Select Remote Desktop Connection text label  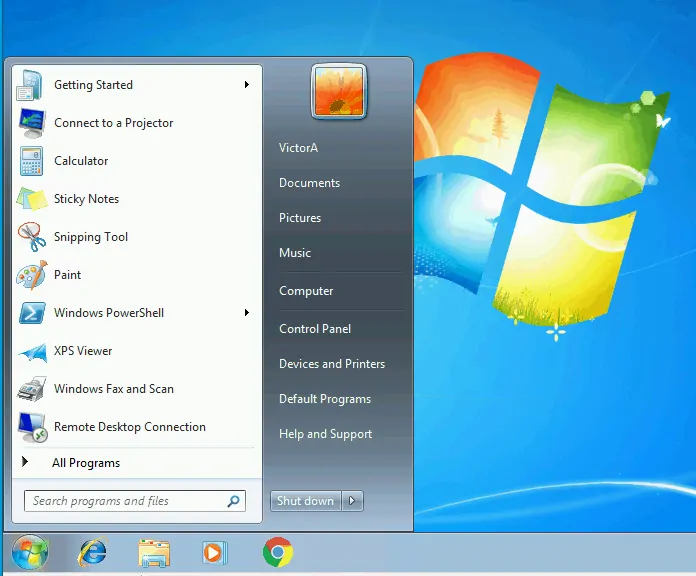point(130,427)
